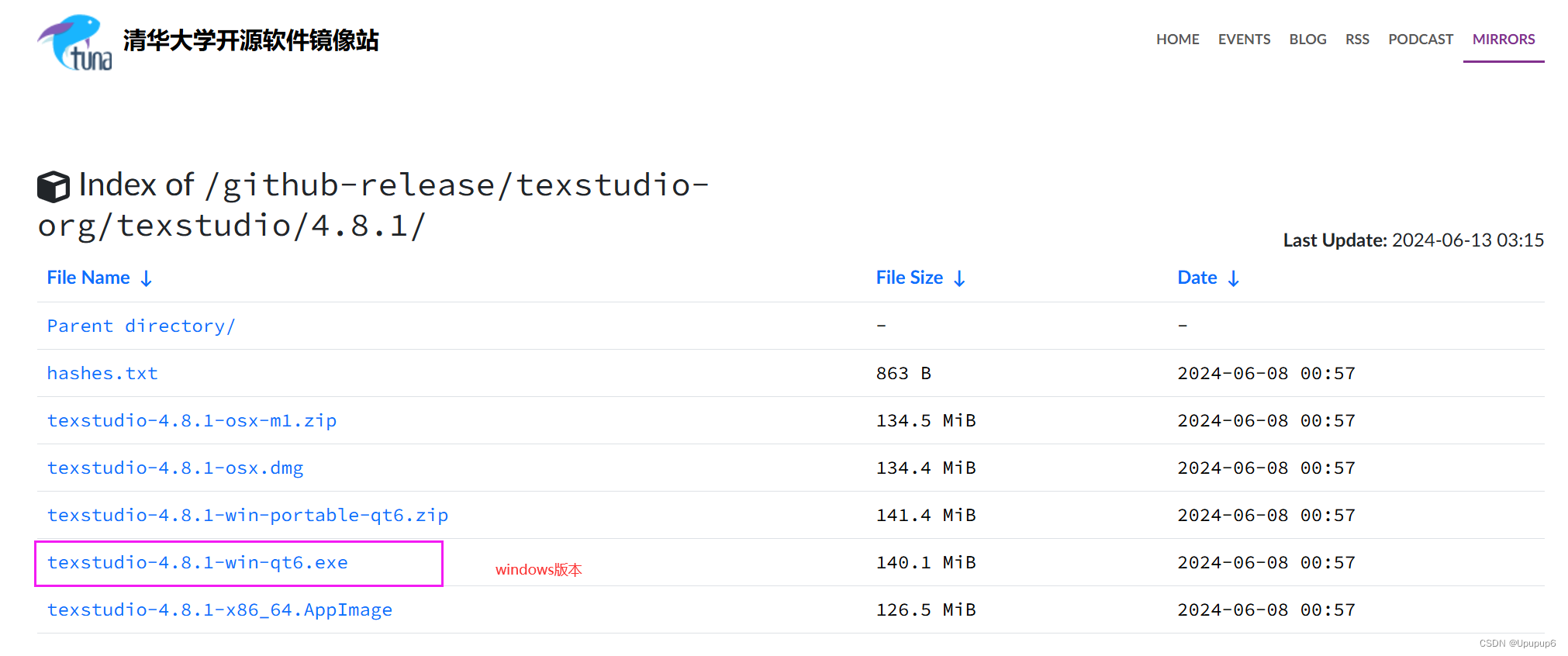Open the PODCAST nav item

coord(1421,39)
